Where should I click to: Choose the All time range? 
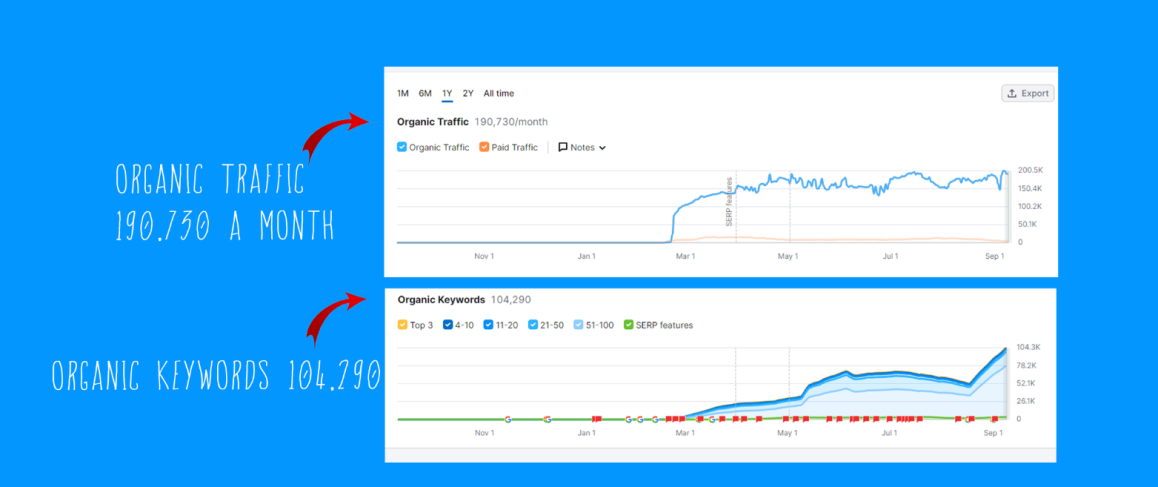(499, 93)
